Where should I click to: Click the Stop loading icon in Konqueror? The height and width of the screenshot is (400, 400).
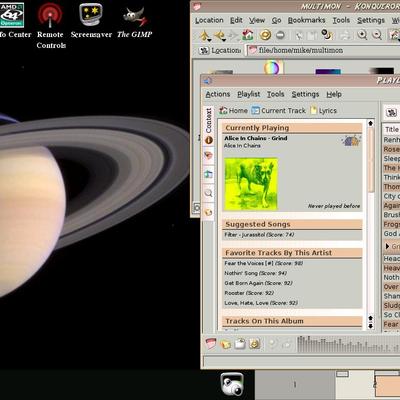[x=280, y=35]
